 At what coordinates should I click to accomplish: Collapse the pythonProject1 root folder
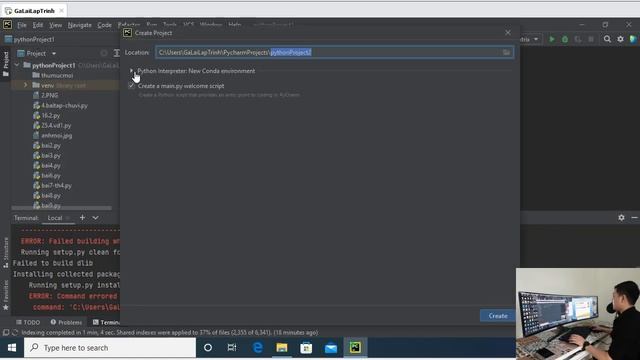(x=17, y=65)
